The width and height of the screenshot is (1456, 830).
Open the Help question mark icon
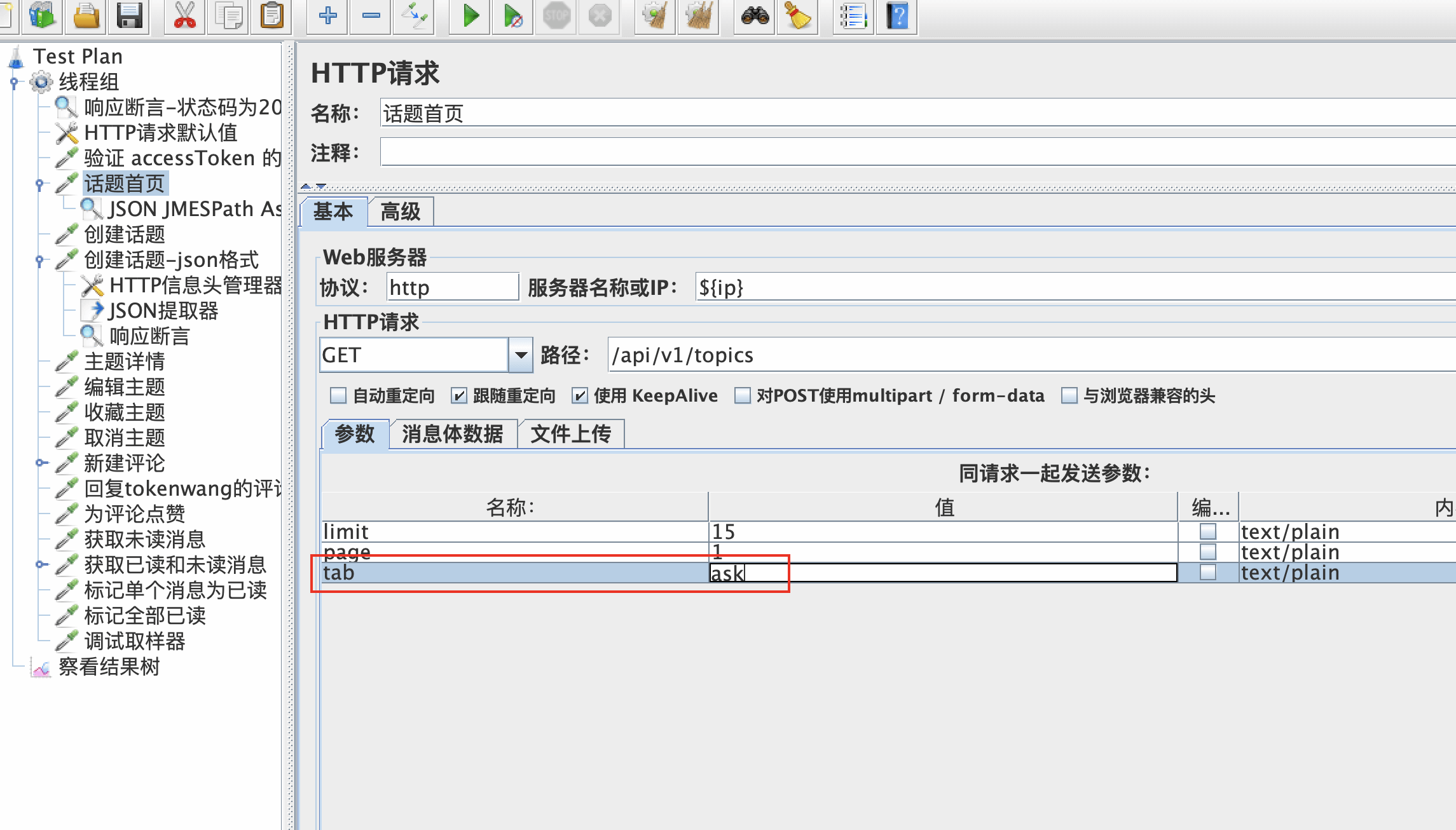(897, 16)
